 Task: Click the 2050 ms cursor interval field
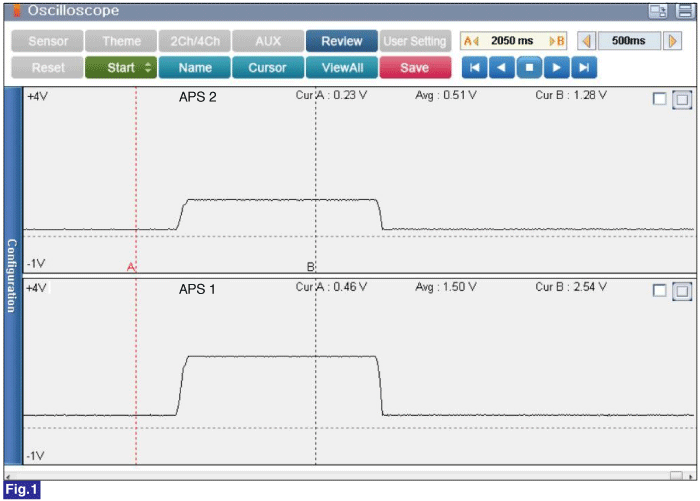(x=513, y=41)
